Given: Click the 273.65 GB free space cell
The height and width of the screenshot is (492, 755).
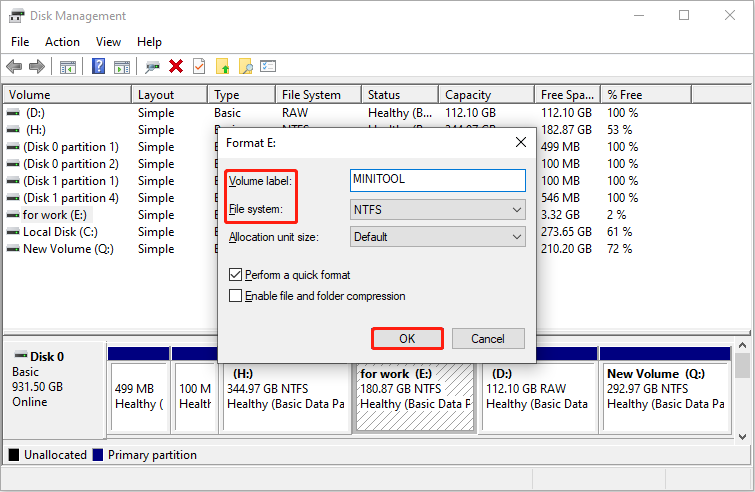Looking at the screenshot, I should pyautogui.click(x=566, y=232).
